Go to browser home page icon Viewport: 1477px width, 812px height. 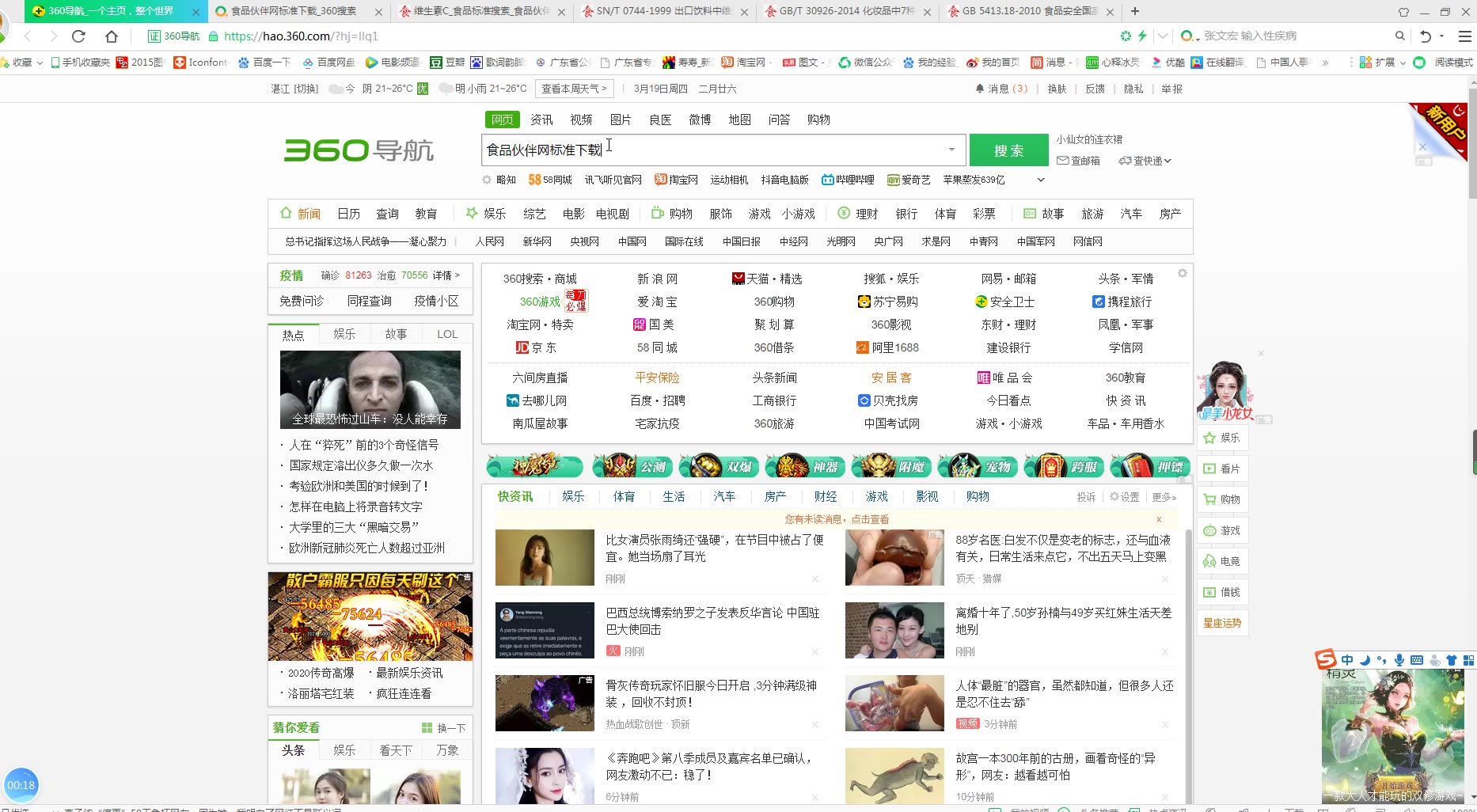point(112,36)
